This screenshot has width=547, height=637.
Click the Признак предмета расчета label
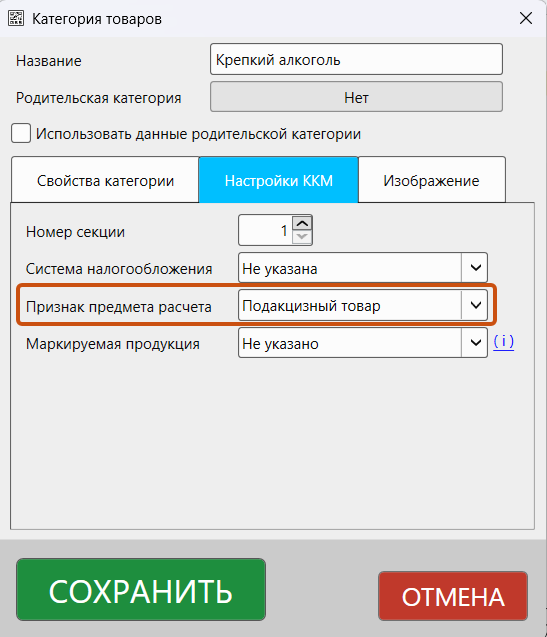pos(119,307)
